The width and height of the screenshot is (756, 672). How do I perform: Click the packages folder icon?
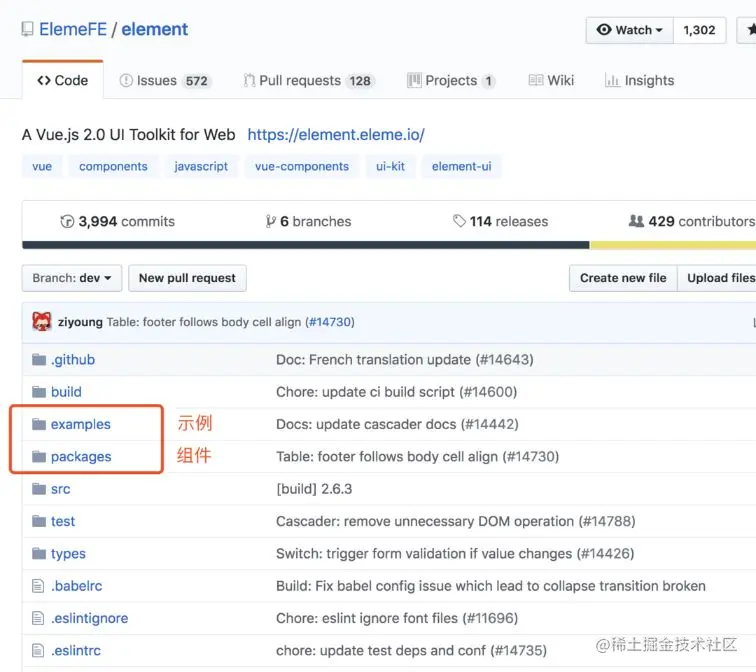coord(39,457)
